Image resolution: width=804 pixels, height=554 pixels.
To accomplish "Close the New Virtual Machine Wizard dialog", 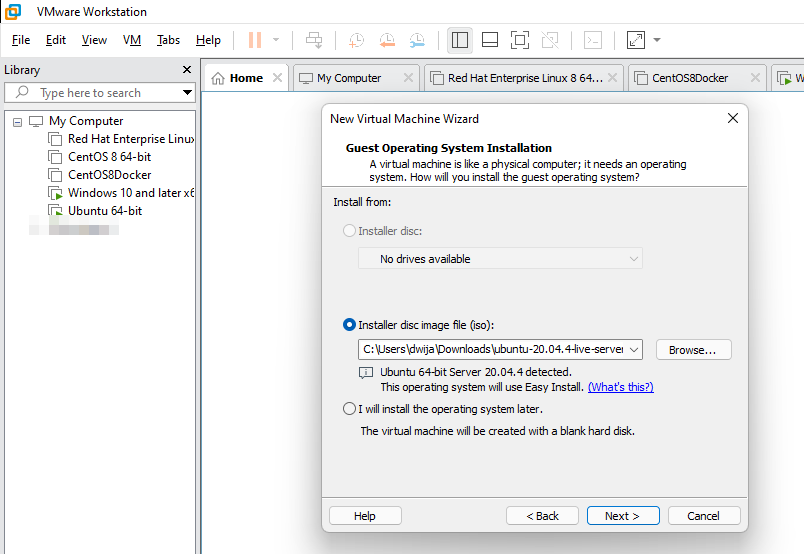I will (733, 118).
